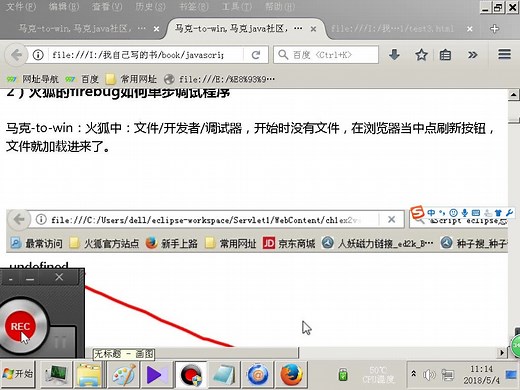Screen dimensions: 520x390
Task: Close the active 马克-to-win tab
Action: click(313, 29)
